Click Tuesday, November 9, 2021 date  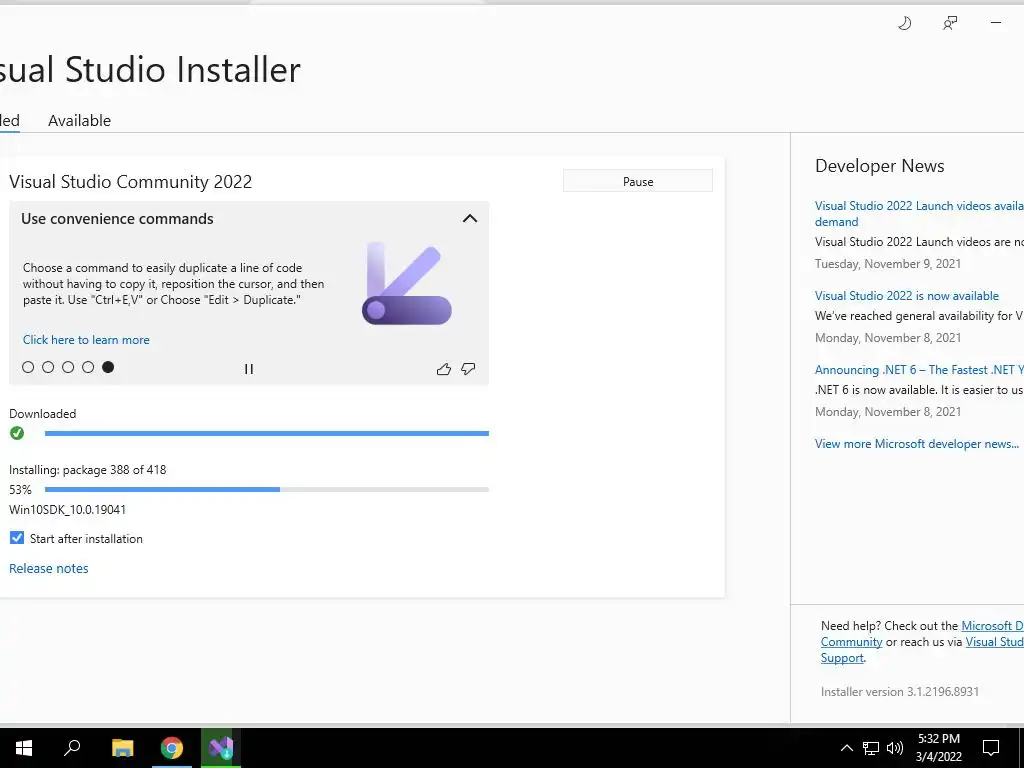click(888, 264)
